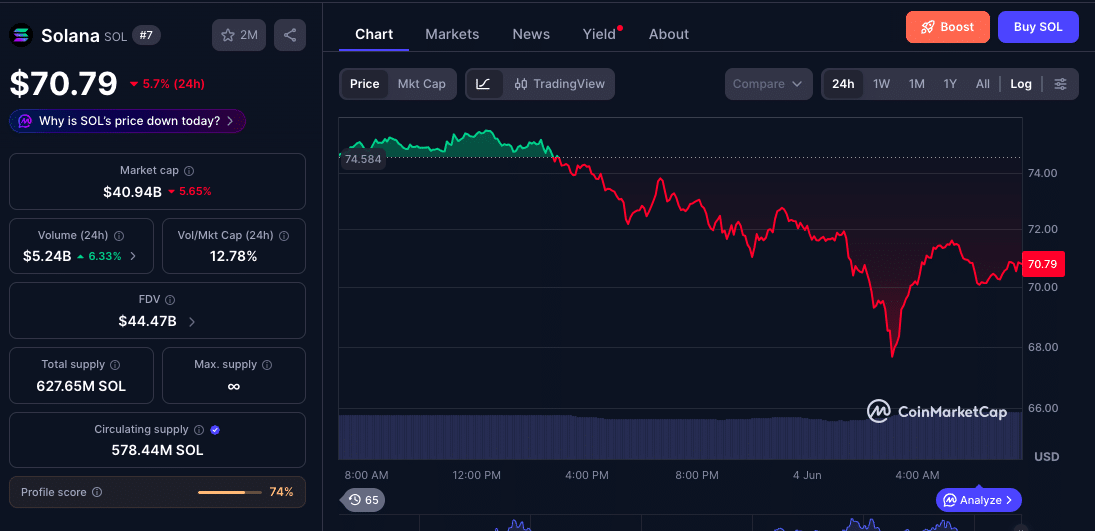Open the Yield tab
The height and width of the screenshot is (531, 1095).
pyautogui.click(x=600, y=34)
